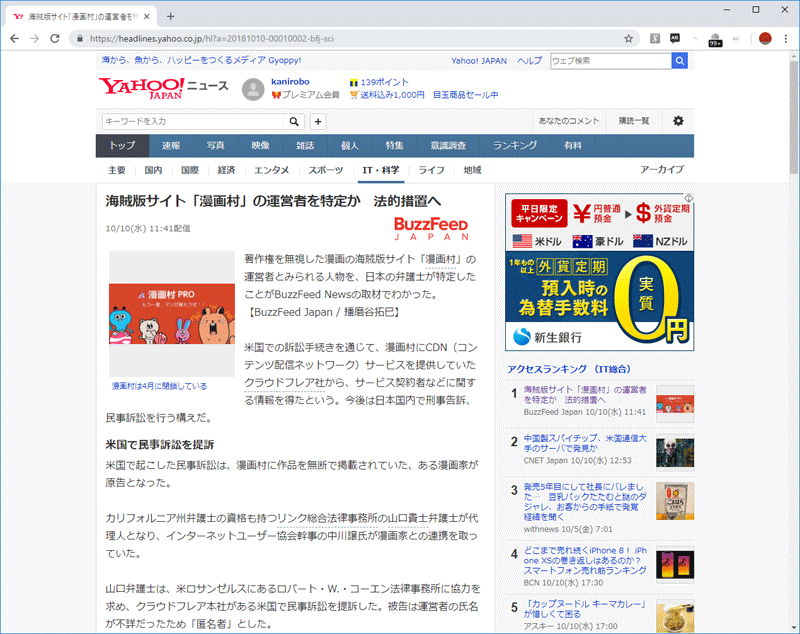Select the トップ navigation tab
The height and width of the screenshot is (634, 800).
coord(122,145)
